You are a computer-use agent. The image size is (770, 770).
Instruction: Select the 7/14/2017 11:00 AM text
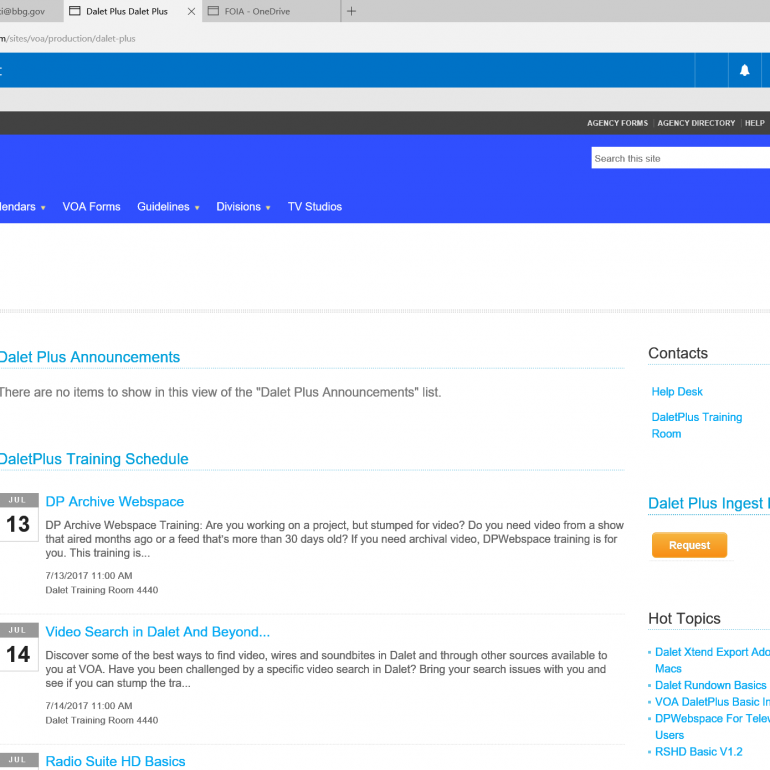tap(89, 706)
